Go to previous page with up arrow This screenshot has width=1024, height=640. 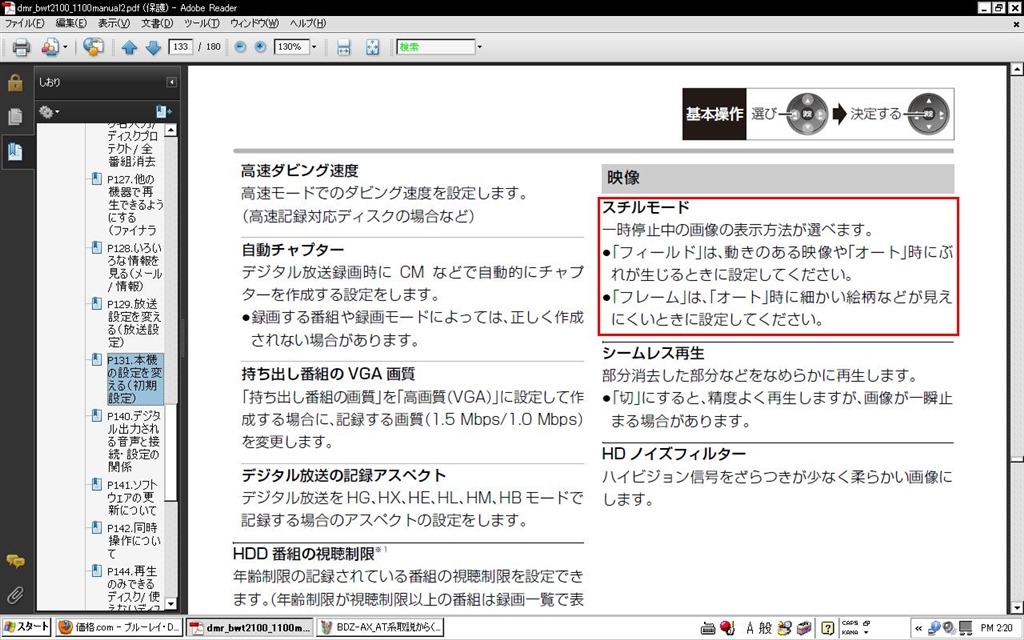129,47
